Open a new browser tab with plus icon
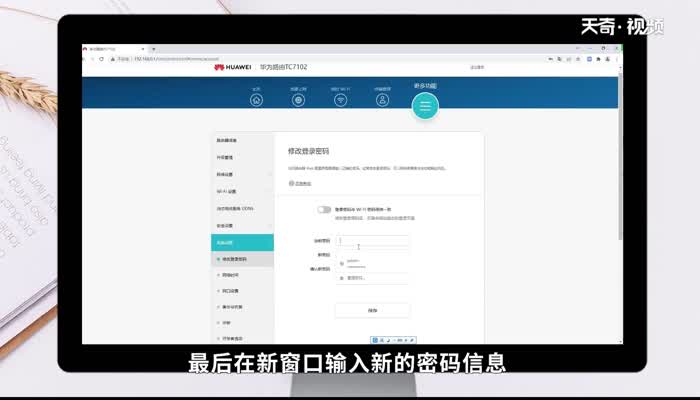The height and width of the screenshot is (400, 700). coord(154,49)
